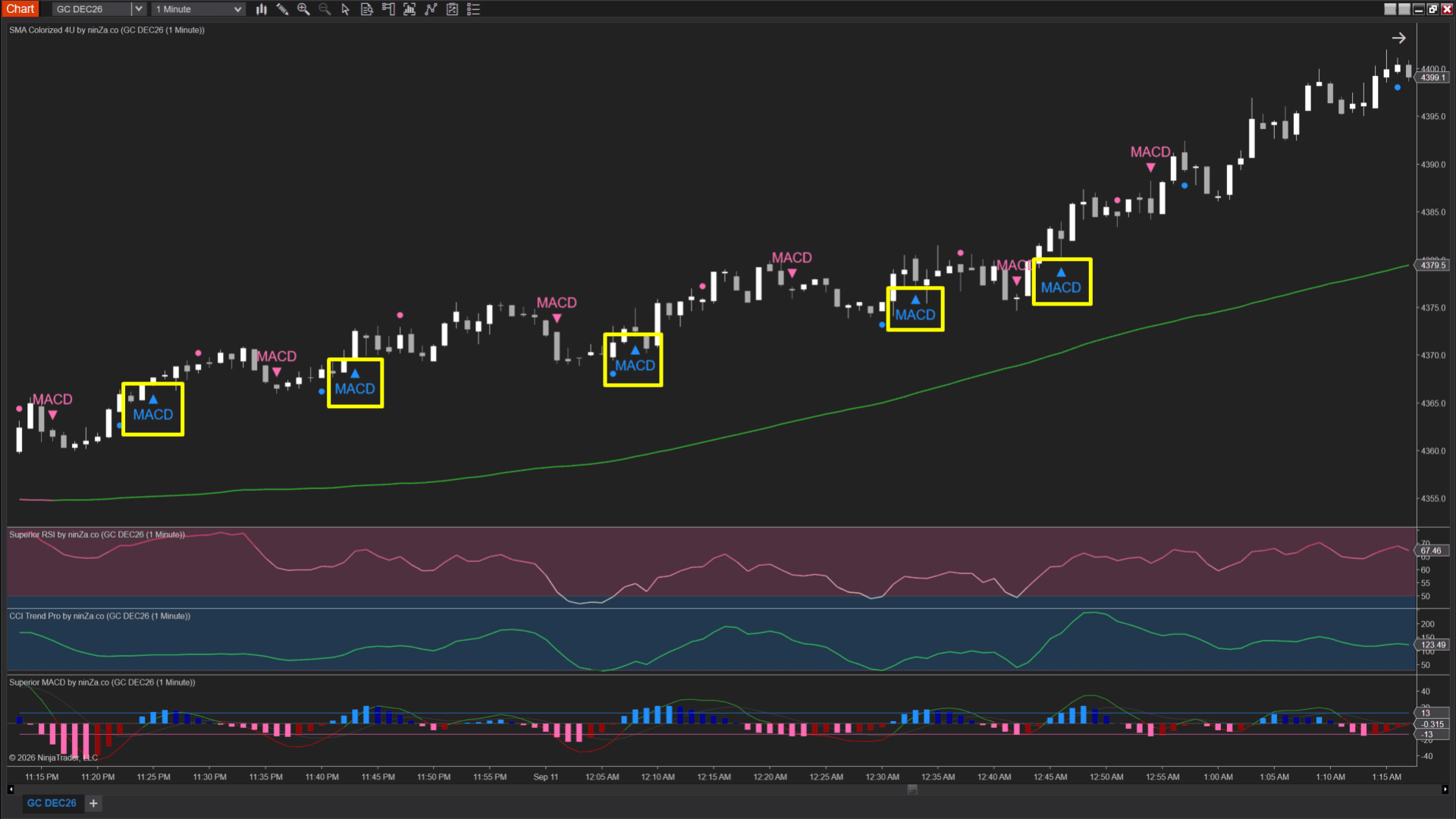Click the pink MACD signal above 11:55 PM
This screenshot has width=1456, height=819.
pos(557,309)
